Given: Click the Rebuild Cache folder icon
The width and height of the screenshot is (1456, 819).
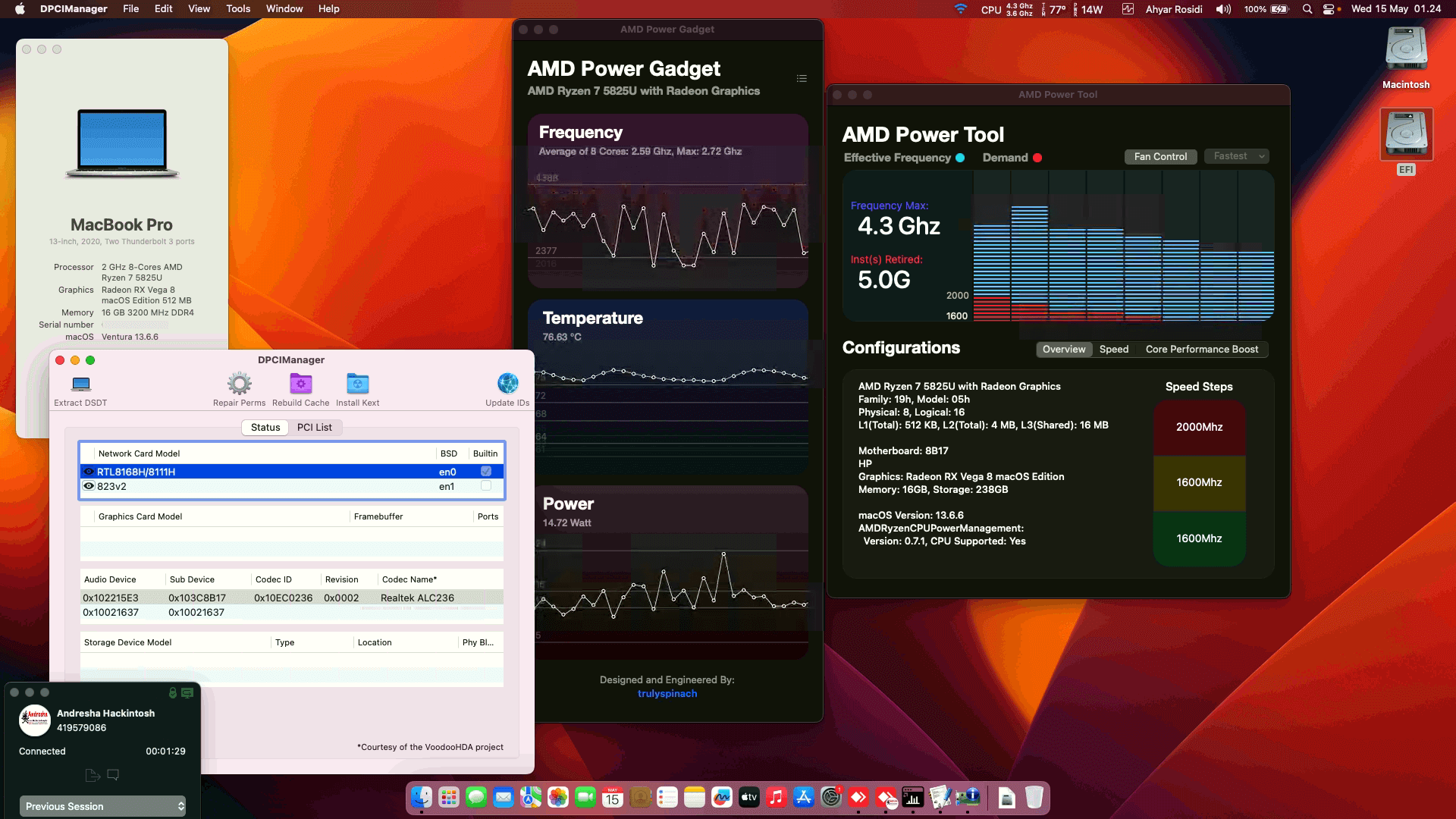Looking at the screenshot, I should [300, 384].
